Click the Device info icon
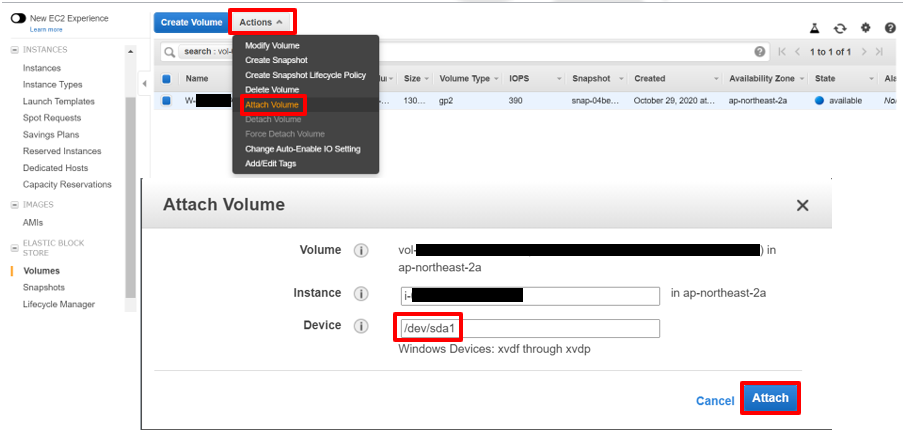 pyautogui.click(x=361, y=327)
